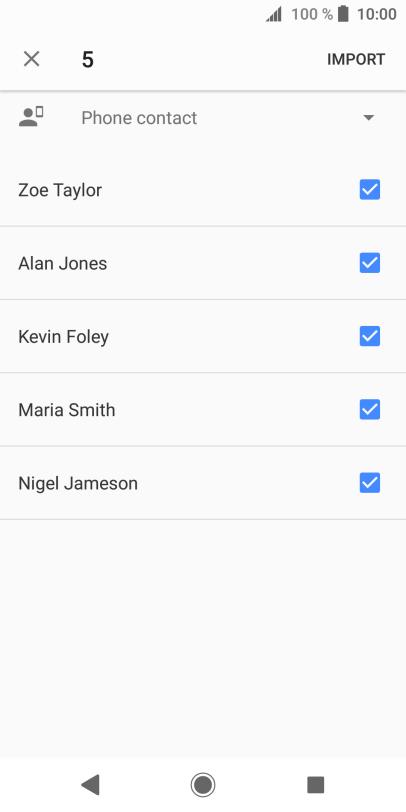Open recent apps with square icon
Image resolution: width=406 pixels, height=812 pixels.
[315, 785]
